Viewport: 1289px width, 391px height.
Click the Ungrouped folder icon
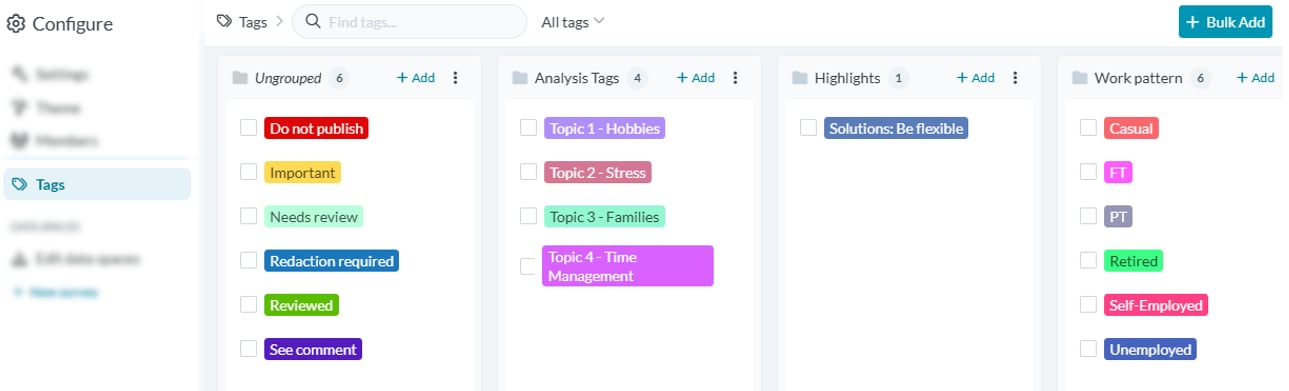239,78
